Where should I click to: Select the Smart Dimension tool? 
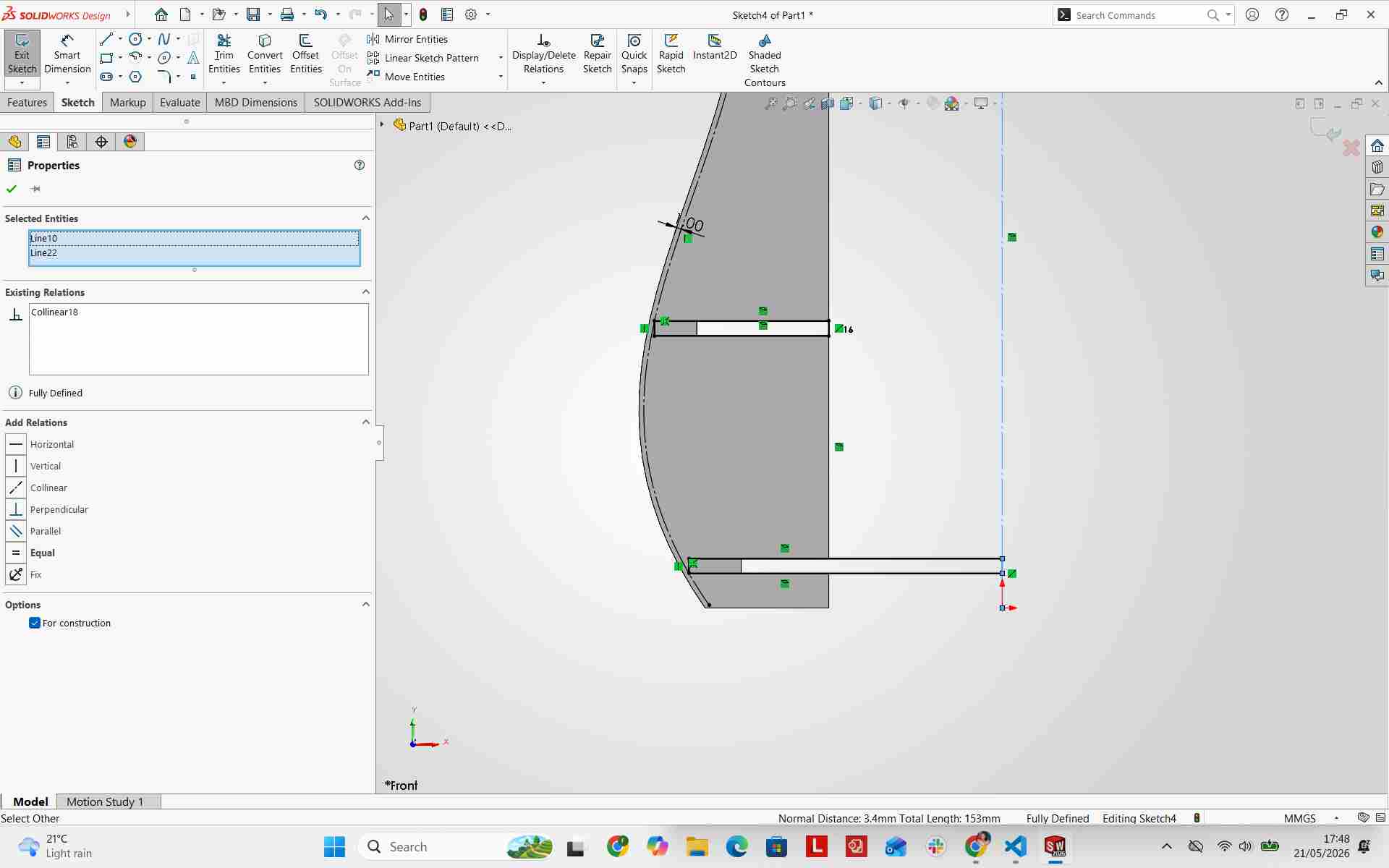click(x=67, y=55)
